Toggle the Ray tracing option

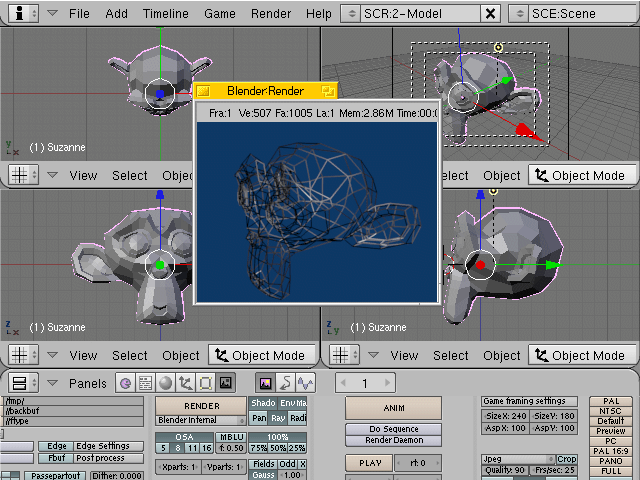coord(278,418)
